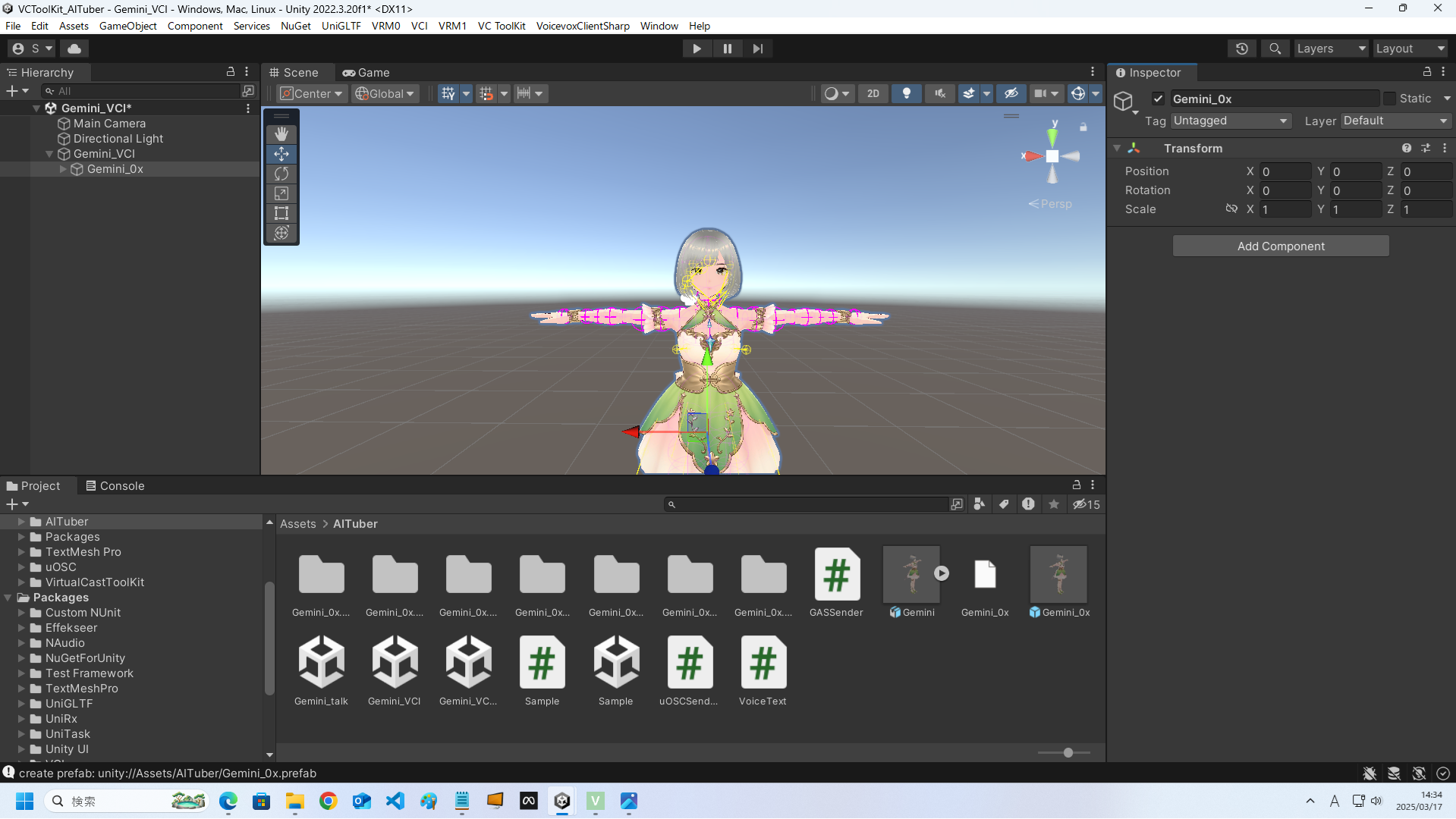Toggle scene audio mute
Viewport: 1456px width, 819px height.
tap(939, 93)
